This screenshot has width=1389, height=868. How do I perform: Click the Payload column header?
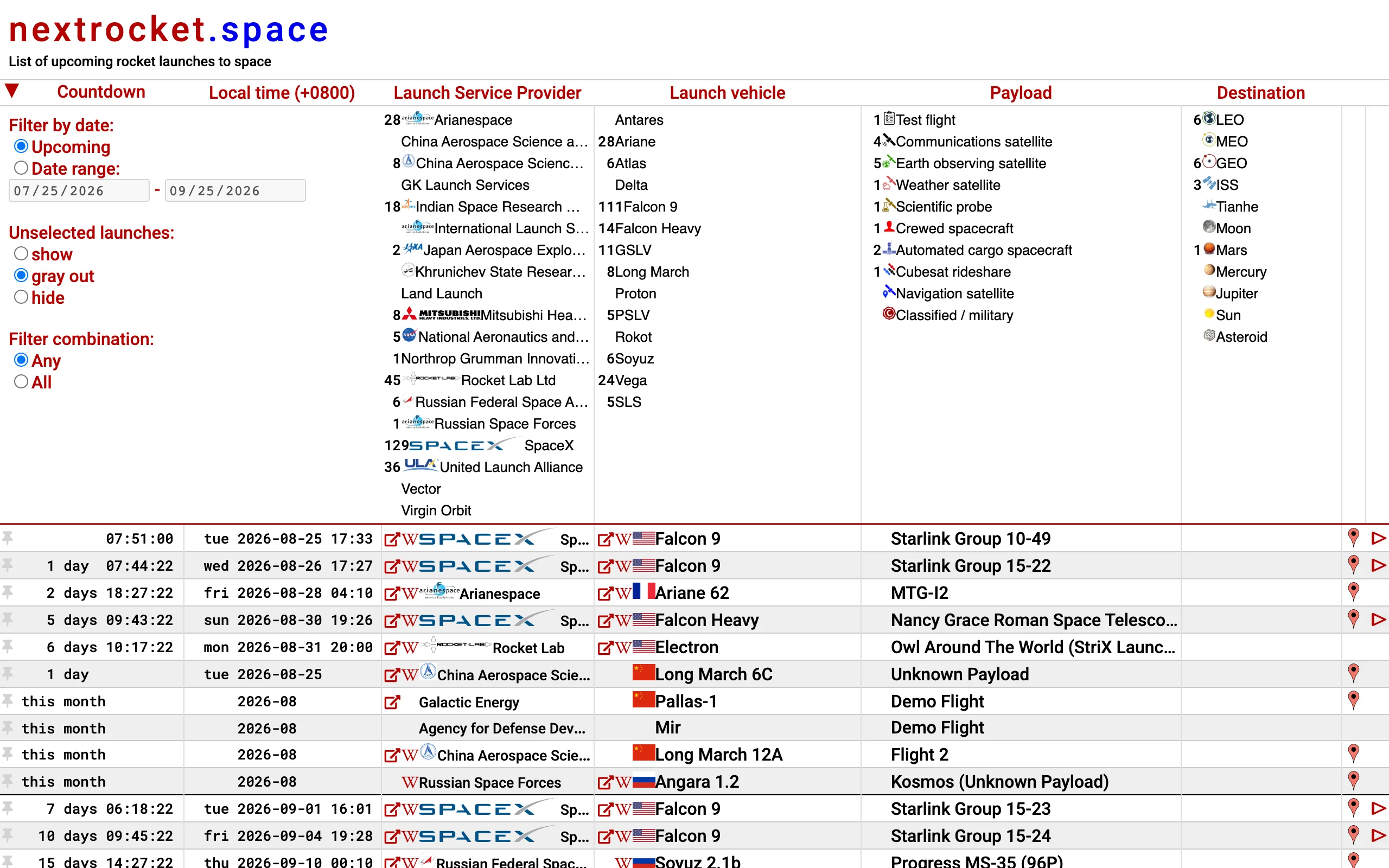1021,92
